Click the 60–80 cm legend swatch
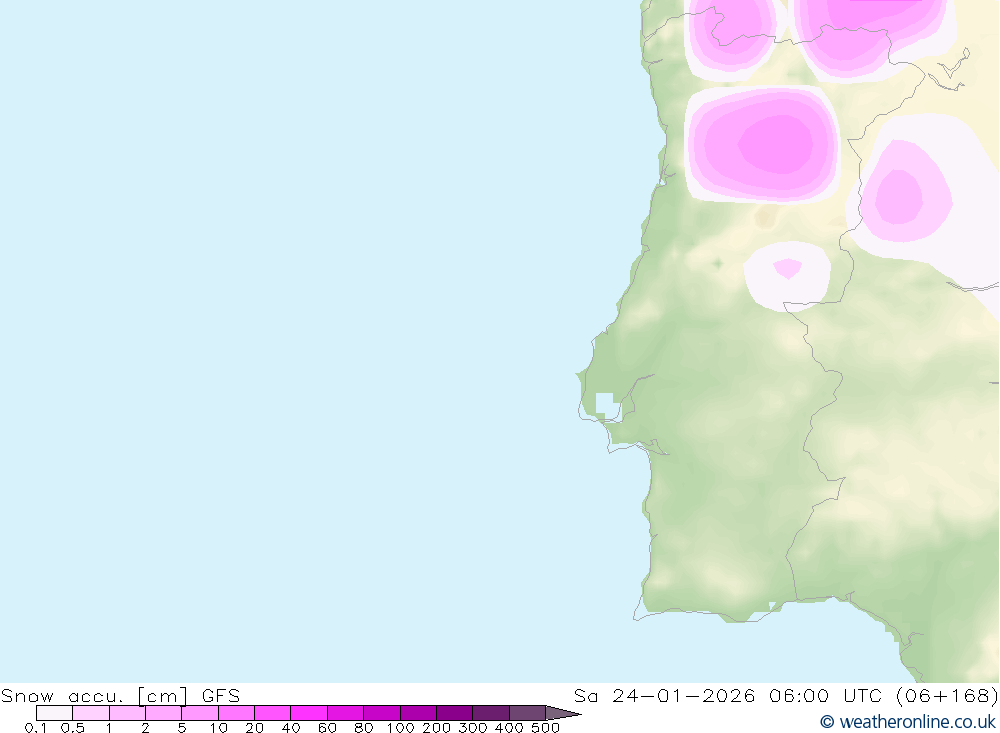The width and height of the screenshot is (1000, 733). click(x=346, y=713)
